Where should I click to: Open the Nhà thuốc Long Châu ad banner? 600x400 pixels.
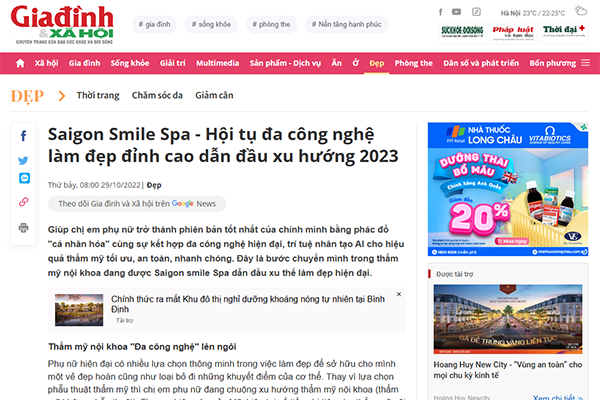pos(508,189)
